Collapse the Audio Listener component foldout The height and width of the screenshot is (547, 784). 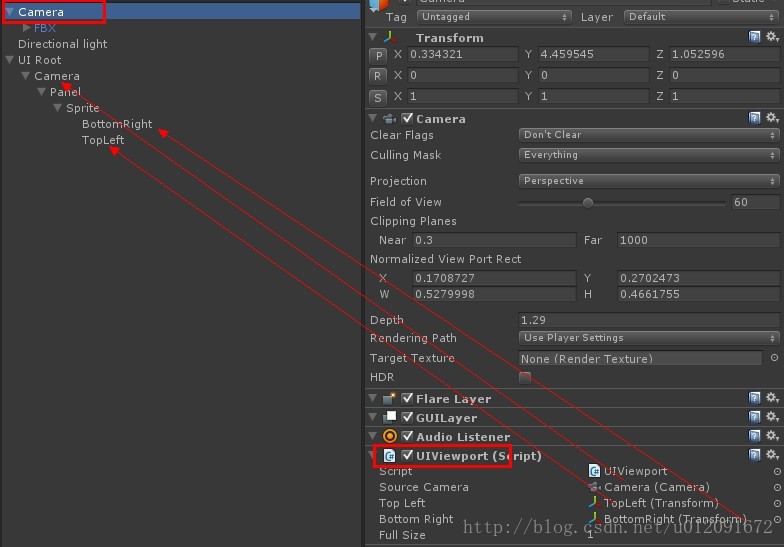pyautogui.click(x=373, y=436)
